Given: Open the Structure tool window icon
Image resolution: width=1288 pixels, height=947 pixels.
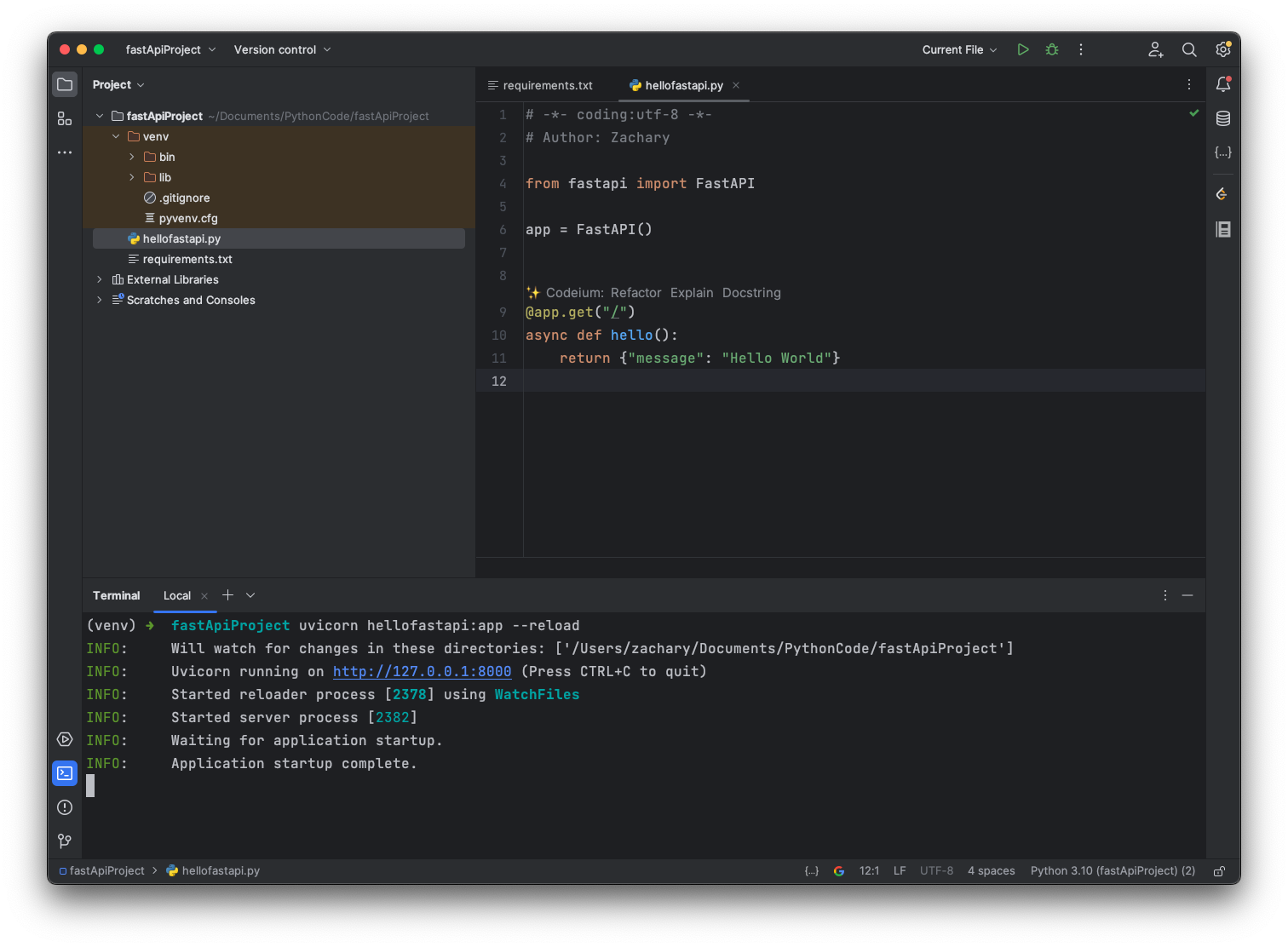Looking at the screenshot, I should 65,118.
